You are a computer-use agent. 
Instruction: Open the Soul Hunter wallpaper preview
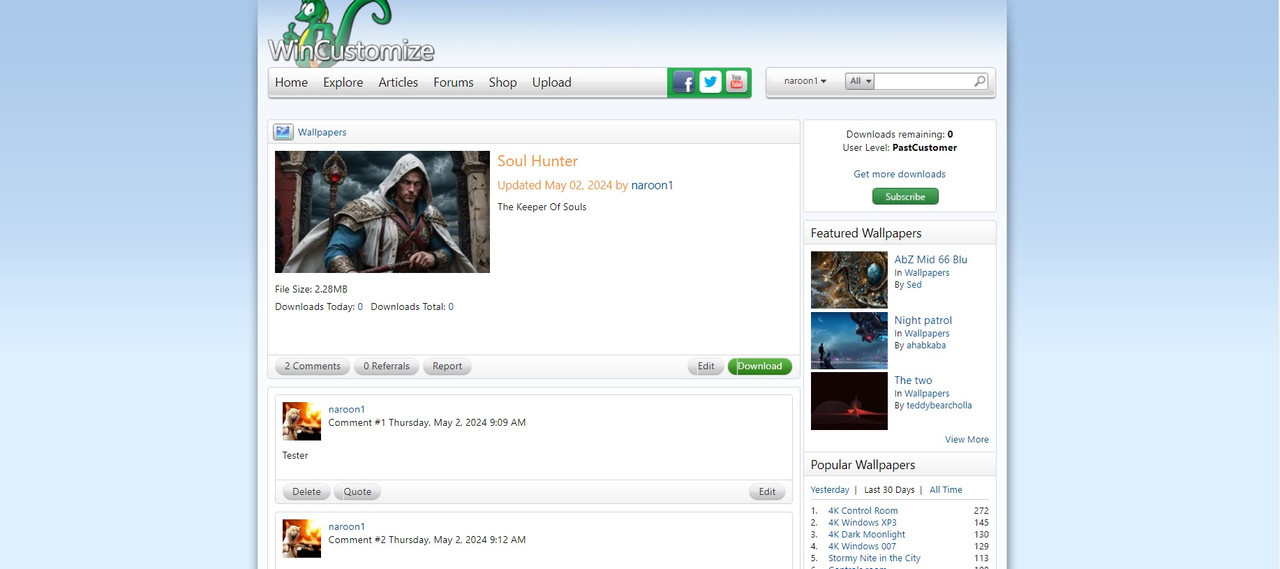[382, 212]
